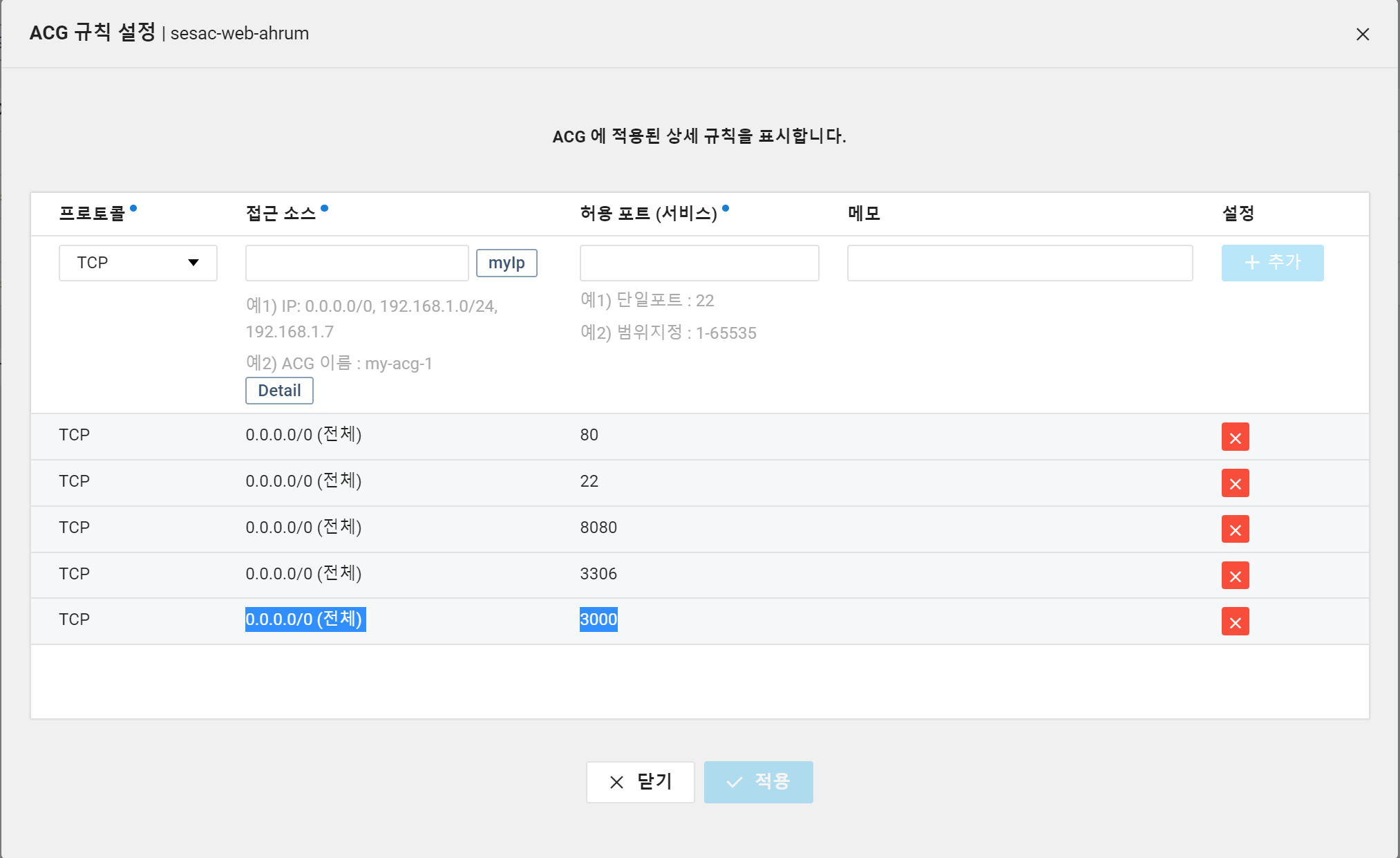Focus the 접근 소스 input field

(357, 263)
